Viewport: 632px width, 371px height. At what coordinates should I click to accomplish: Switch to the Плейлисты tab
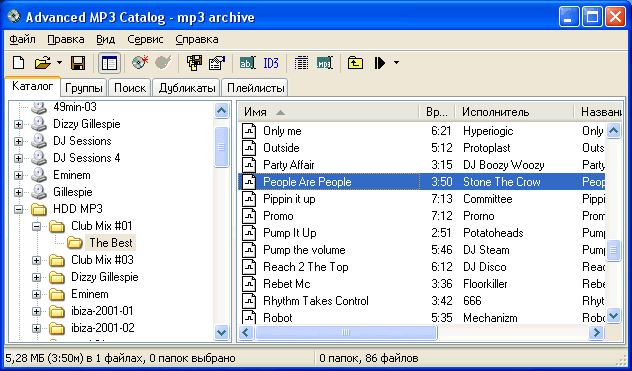[255, 88]
